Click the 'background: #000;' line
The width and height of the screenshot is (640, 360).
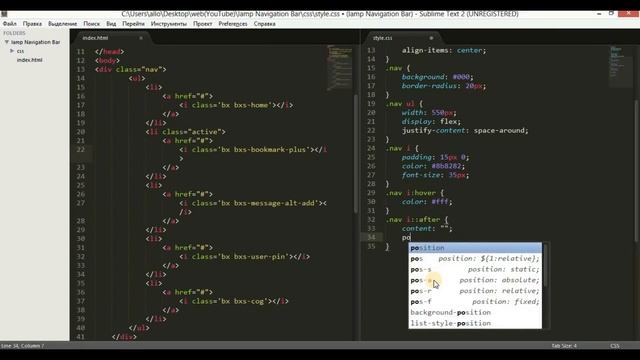tap(438, 77)
